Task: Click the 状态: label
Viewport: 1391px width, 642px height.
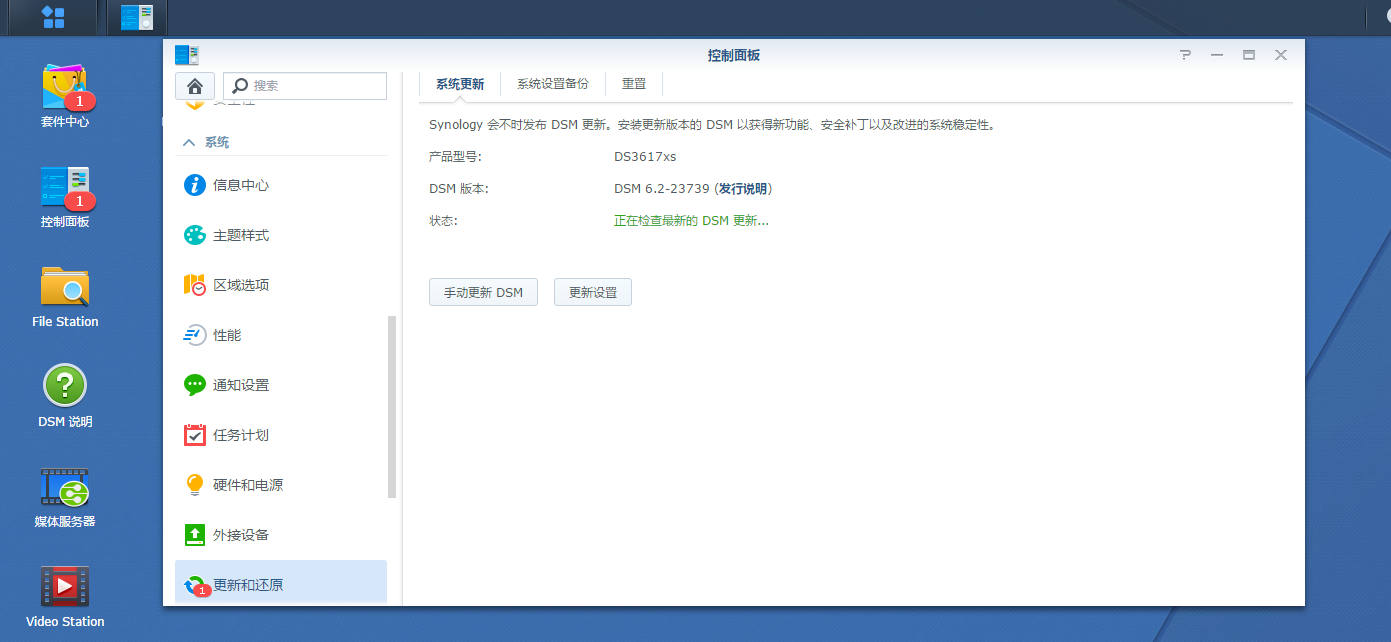Action: tap(443, 221)
